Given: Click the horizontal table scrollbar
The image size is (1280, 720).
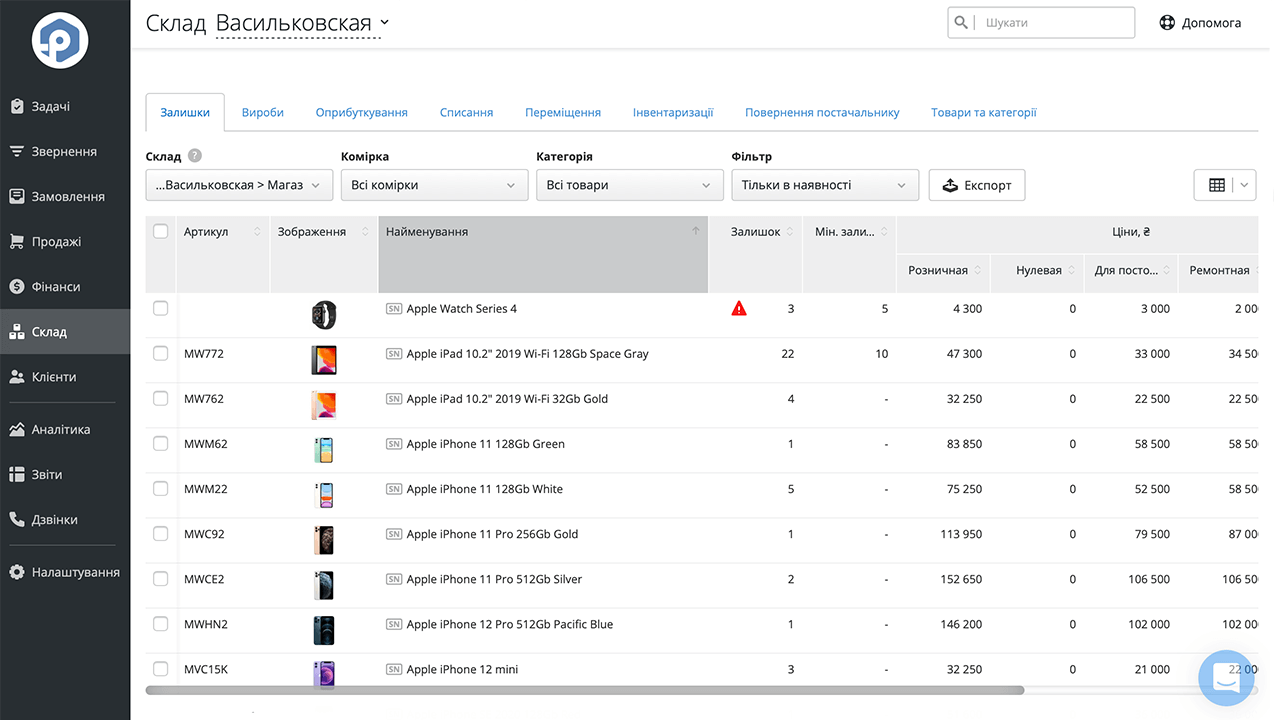Looking at the screenshot, I should (585, 690).
